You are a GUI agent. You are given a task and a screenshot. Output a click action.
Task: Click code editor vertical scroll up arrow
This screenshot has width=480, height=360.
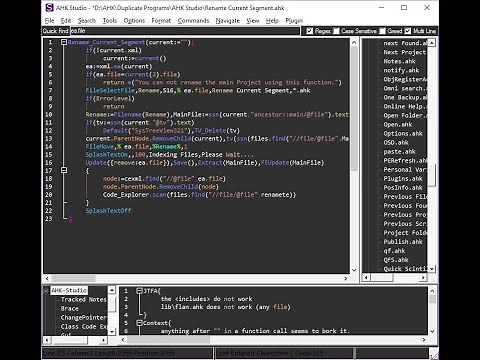[x=354, y=42]
